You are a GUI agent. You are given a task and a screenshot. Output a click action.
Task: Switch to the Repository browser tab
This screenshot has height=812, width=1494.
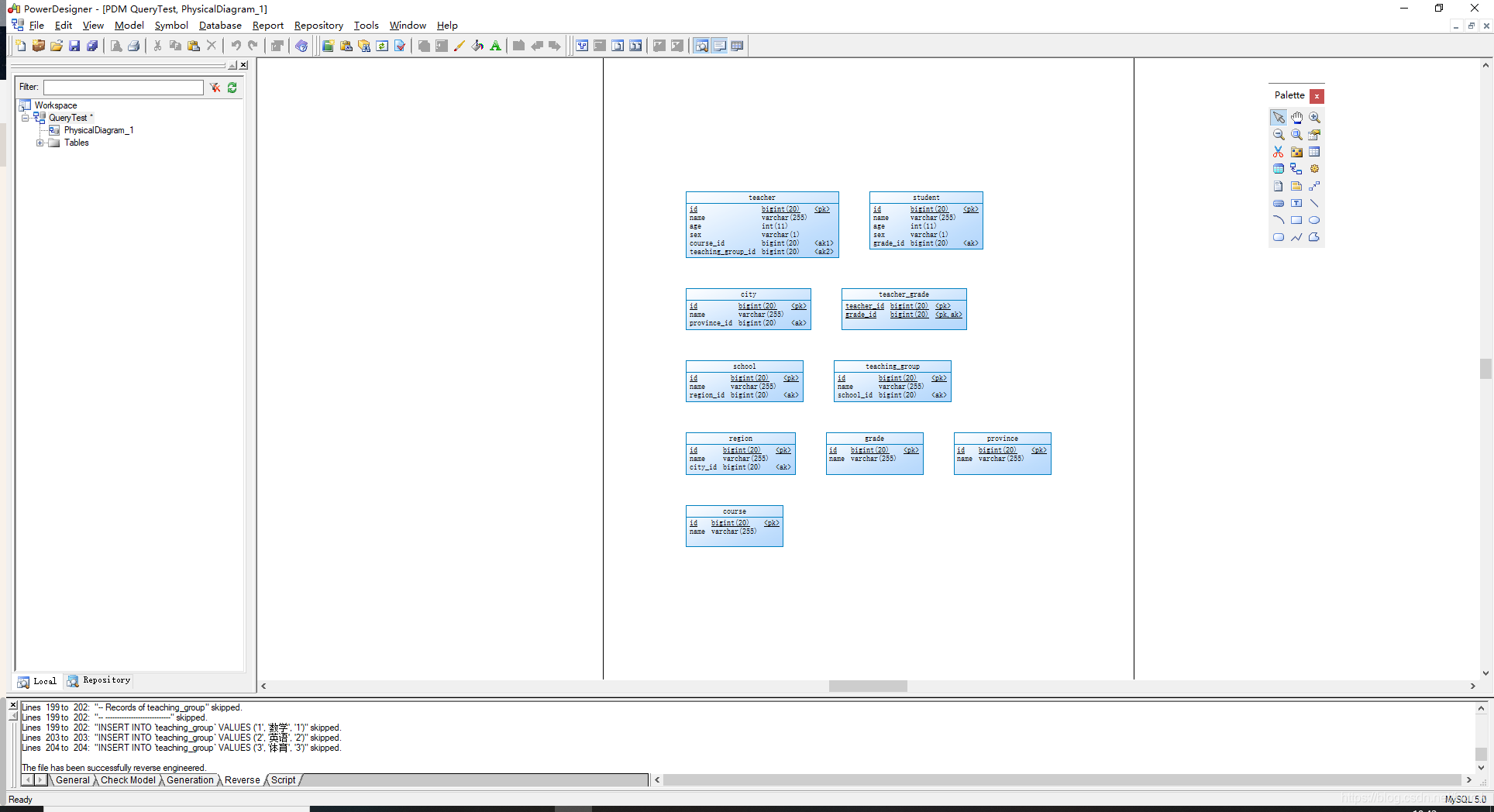point(99,680)
